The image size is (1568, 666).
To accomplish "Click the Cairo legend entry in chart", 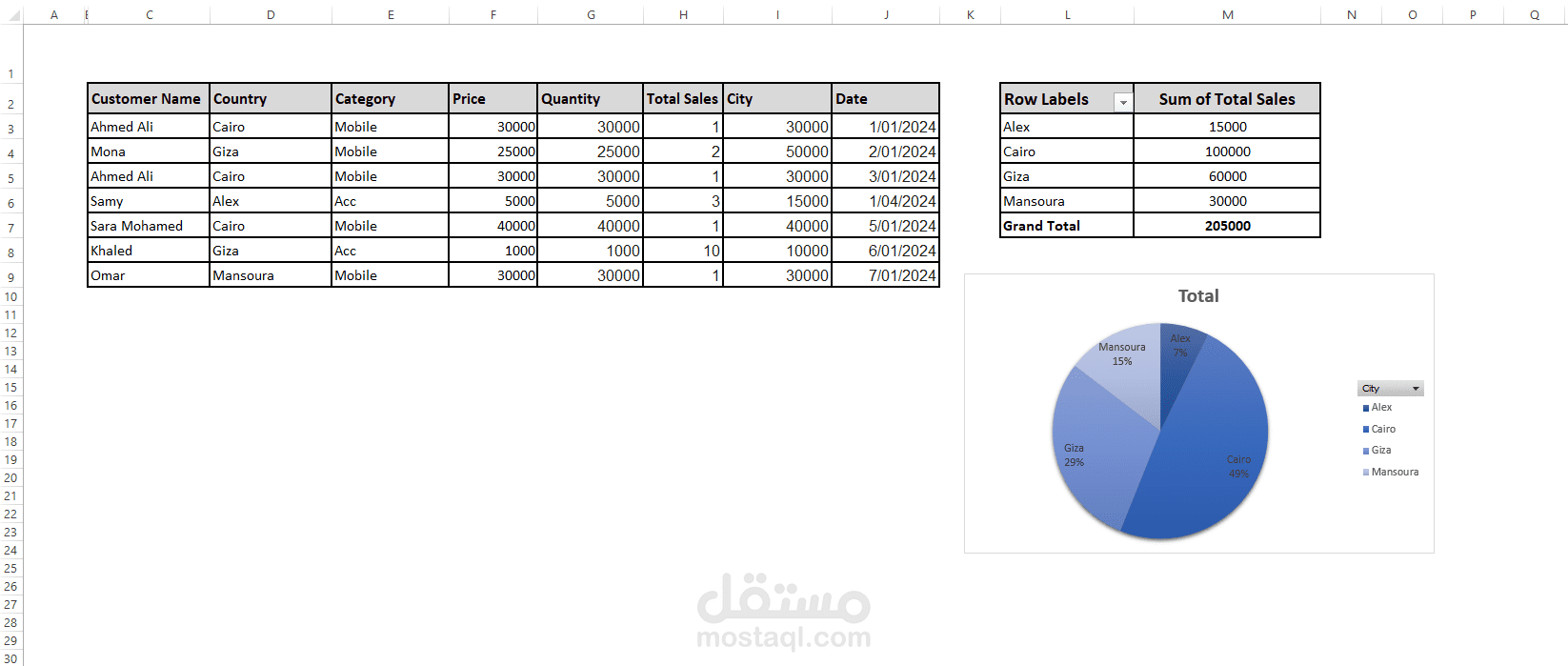I will 1379,430.
